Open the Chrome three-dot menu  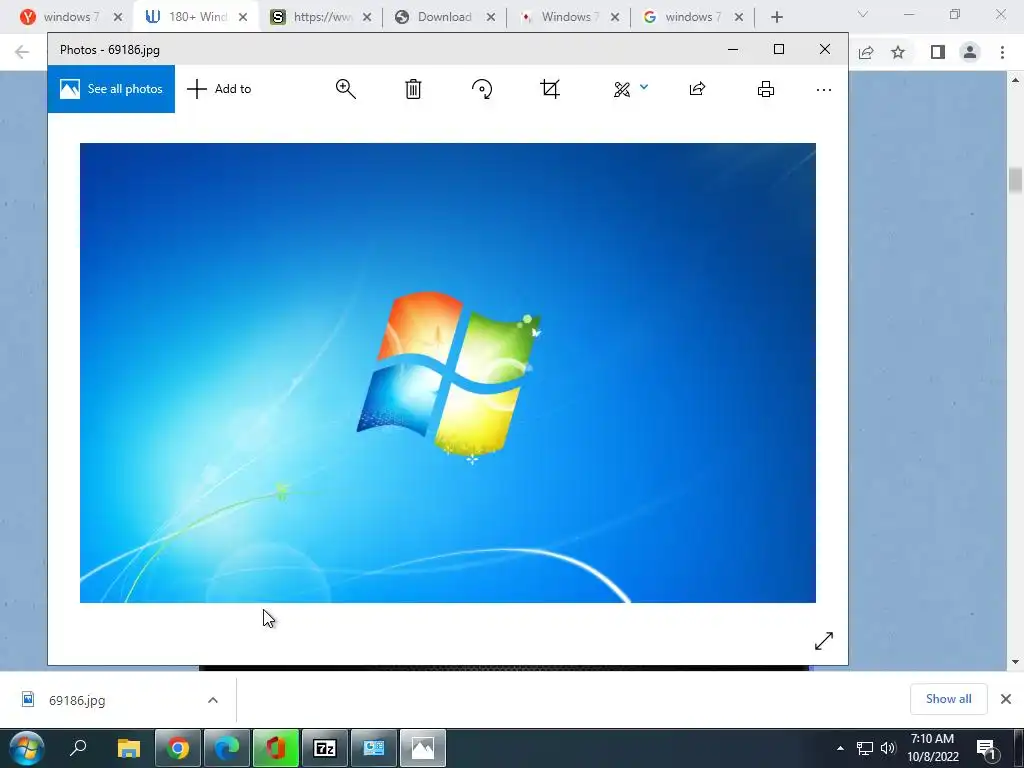1002,52
